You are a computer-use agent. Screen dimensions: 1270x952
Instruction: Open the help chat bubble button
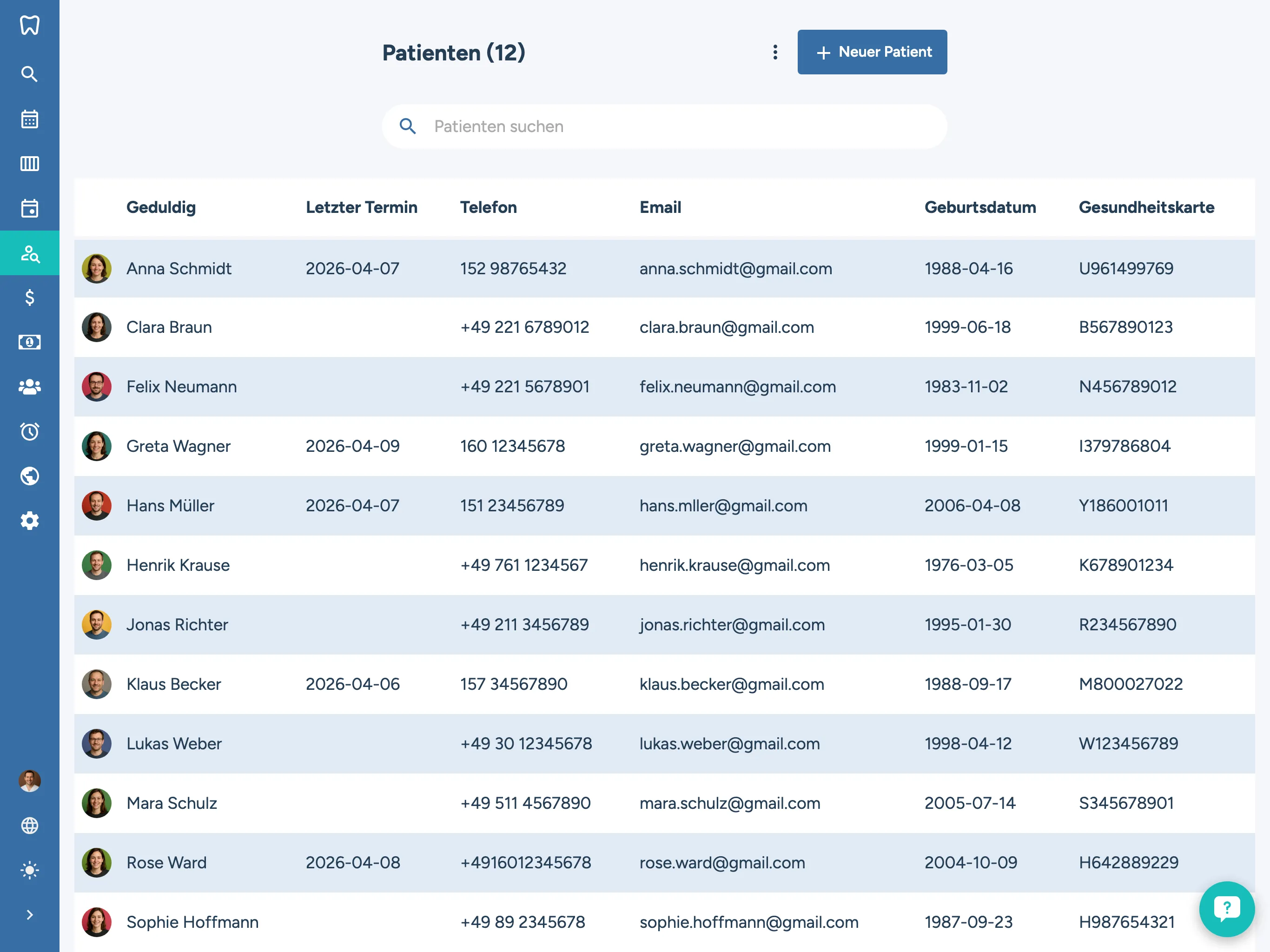pyautogui.click(x=1226, y=908)
